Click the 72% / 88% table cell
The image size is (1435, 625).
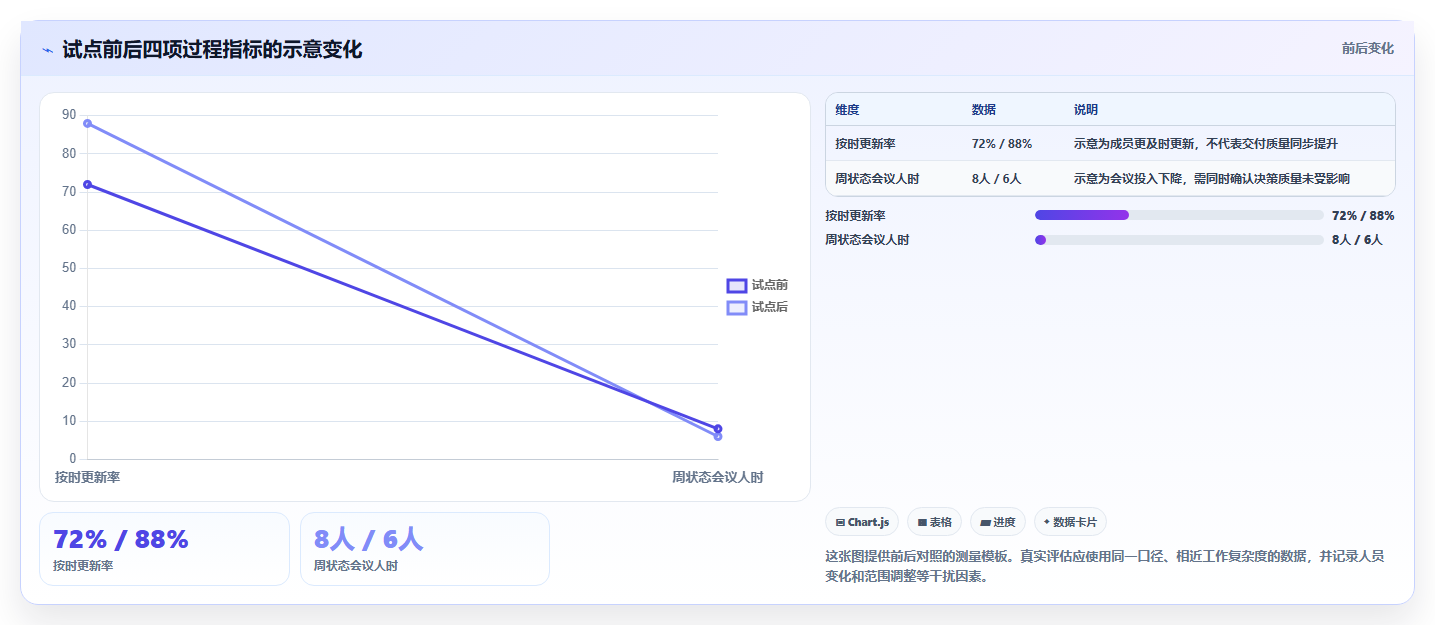1001,144
